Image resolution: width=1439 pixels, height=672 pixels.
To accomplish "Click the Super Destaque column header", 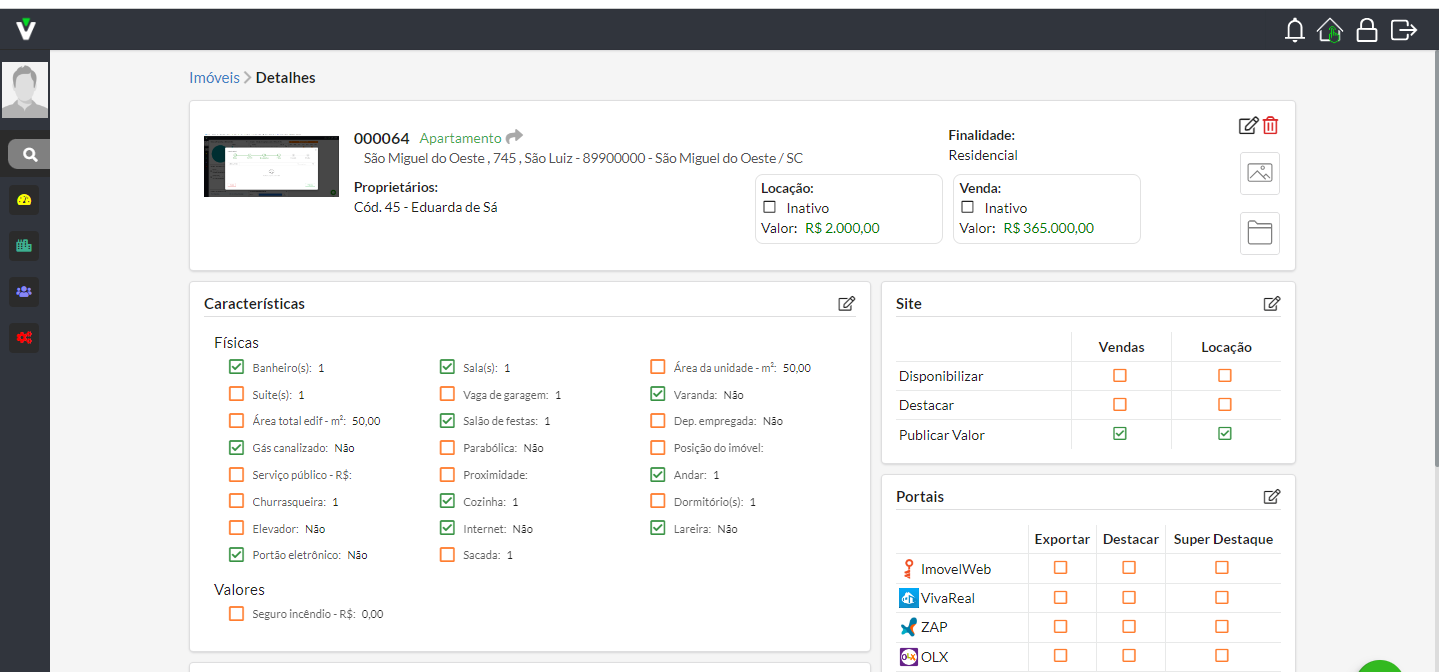I will (x=1223, y=539).
